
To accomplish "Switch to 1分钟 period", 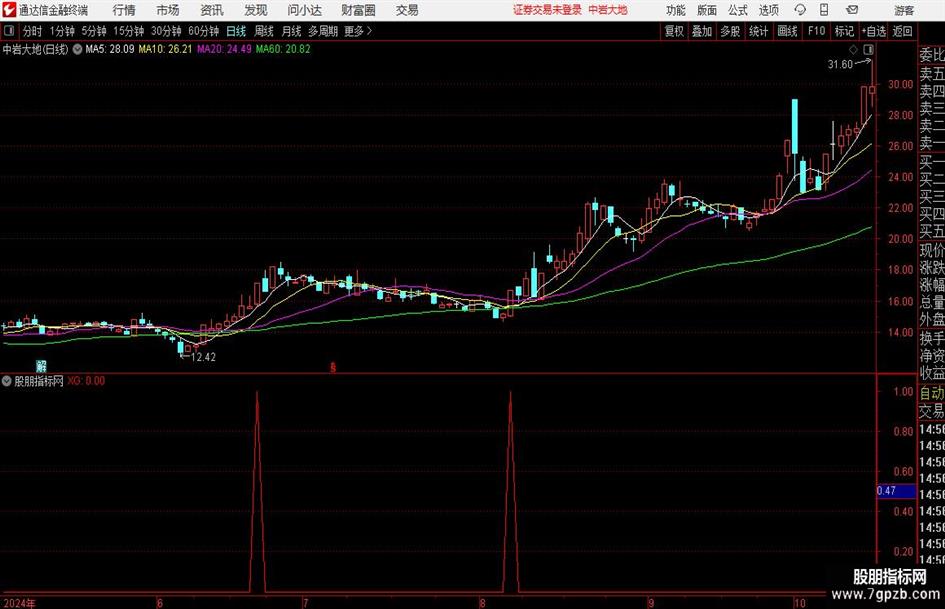I will pos(62,31).
